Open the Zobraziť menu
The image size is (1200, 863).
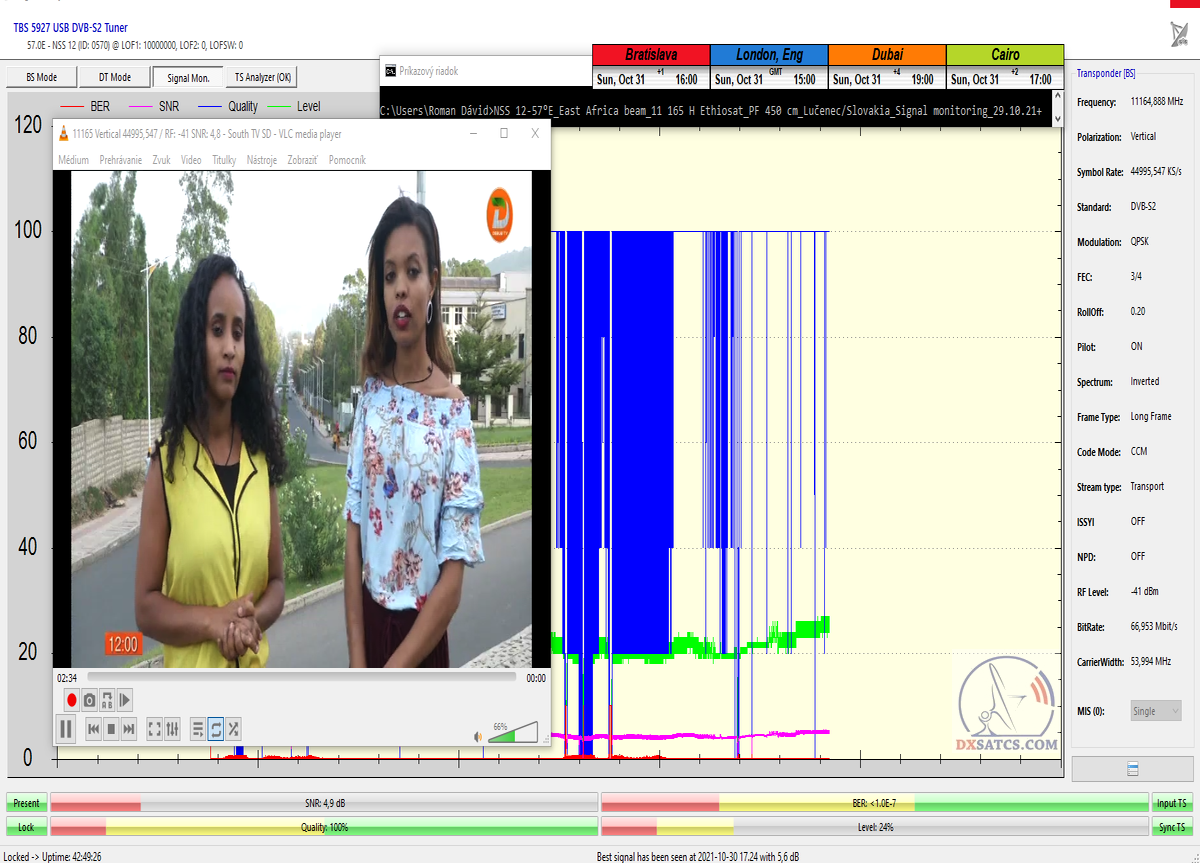point(303,160)
